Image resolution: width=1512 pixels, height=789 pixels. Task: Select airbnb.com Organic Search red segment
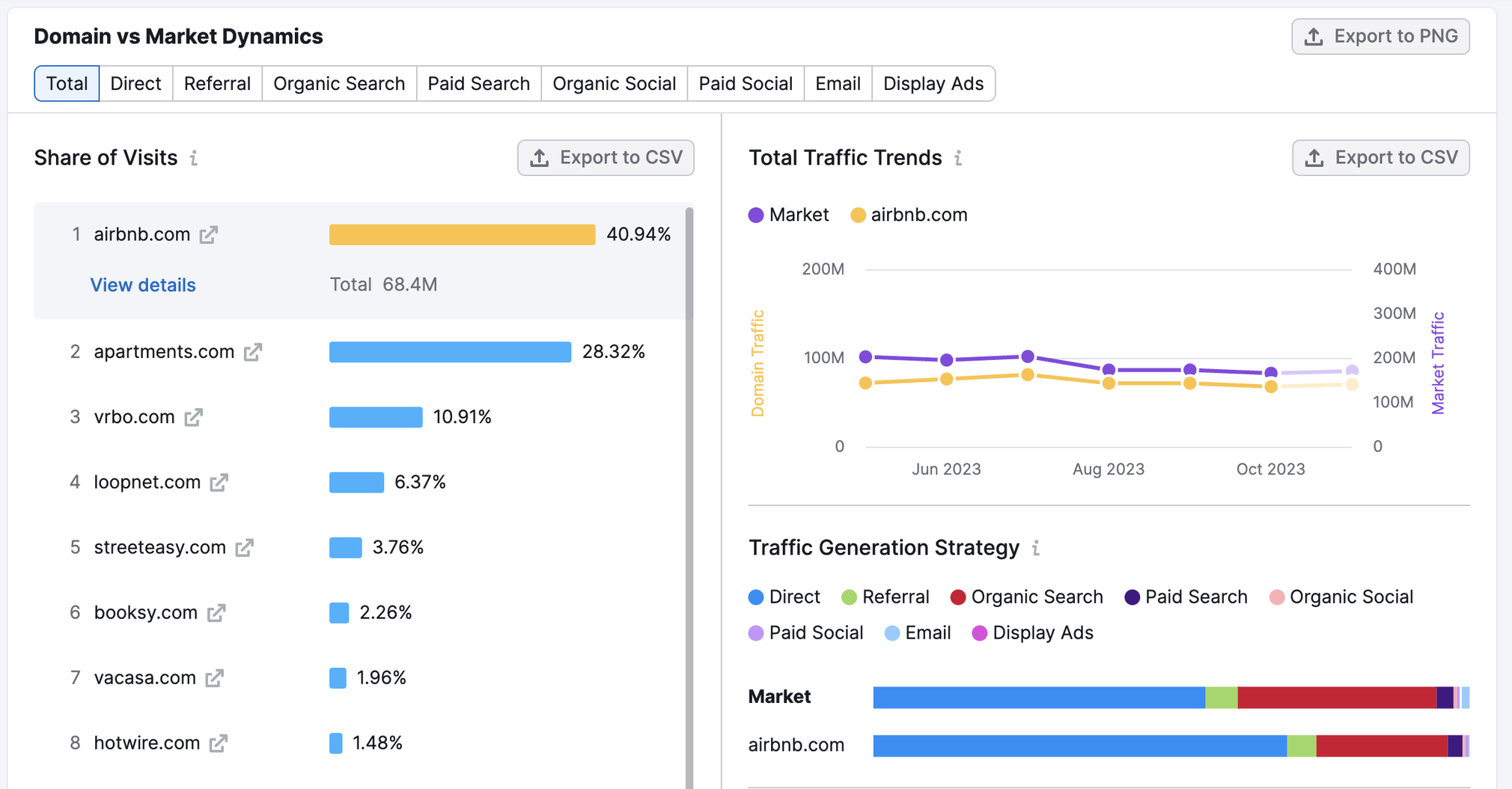click(1382, 746)
